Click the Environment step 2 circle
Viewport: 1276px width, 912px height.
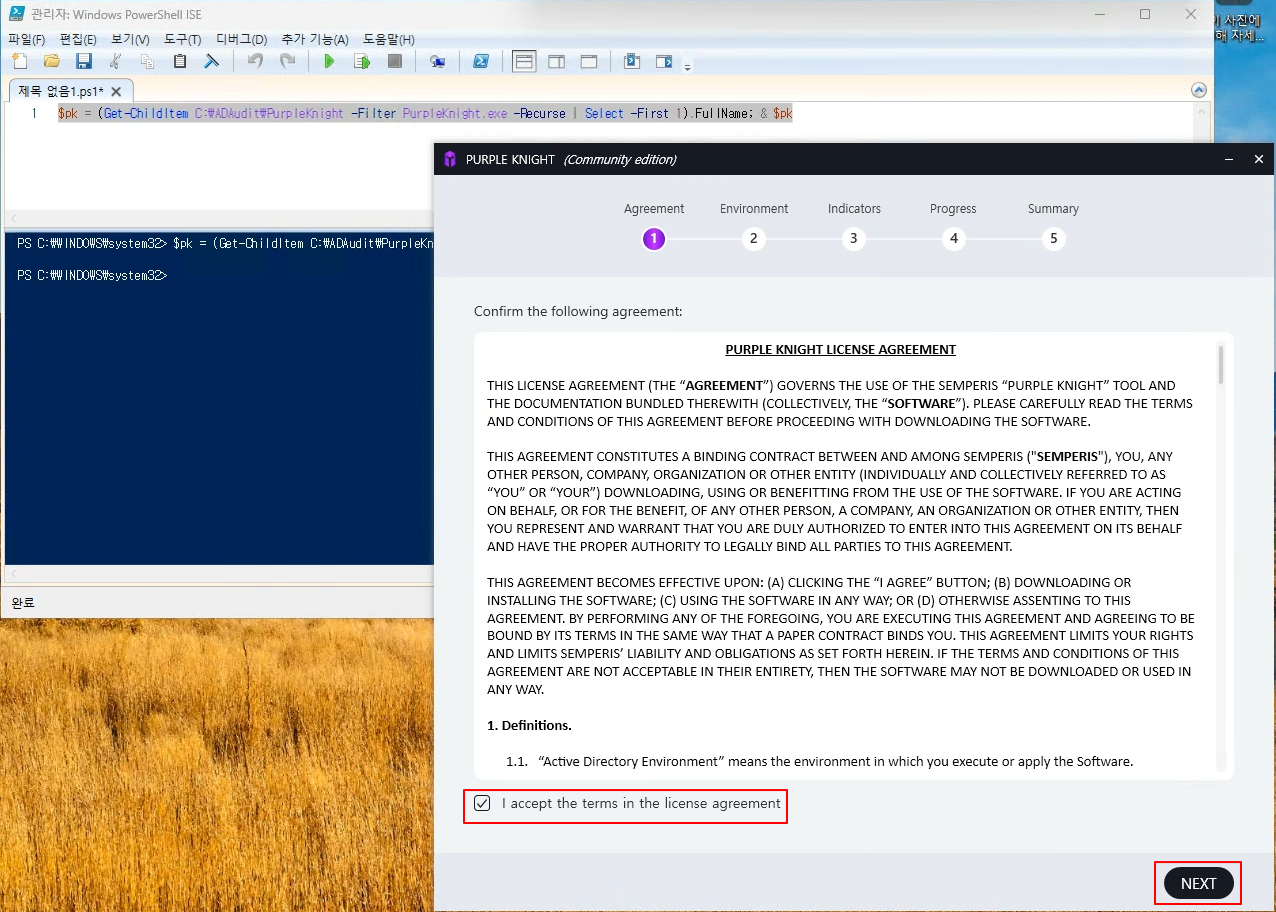(x=754, y=239)
